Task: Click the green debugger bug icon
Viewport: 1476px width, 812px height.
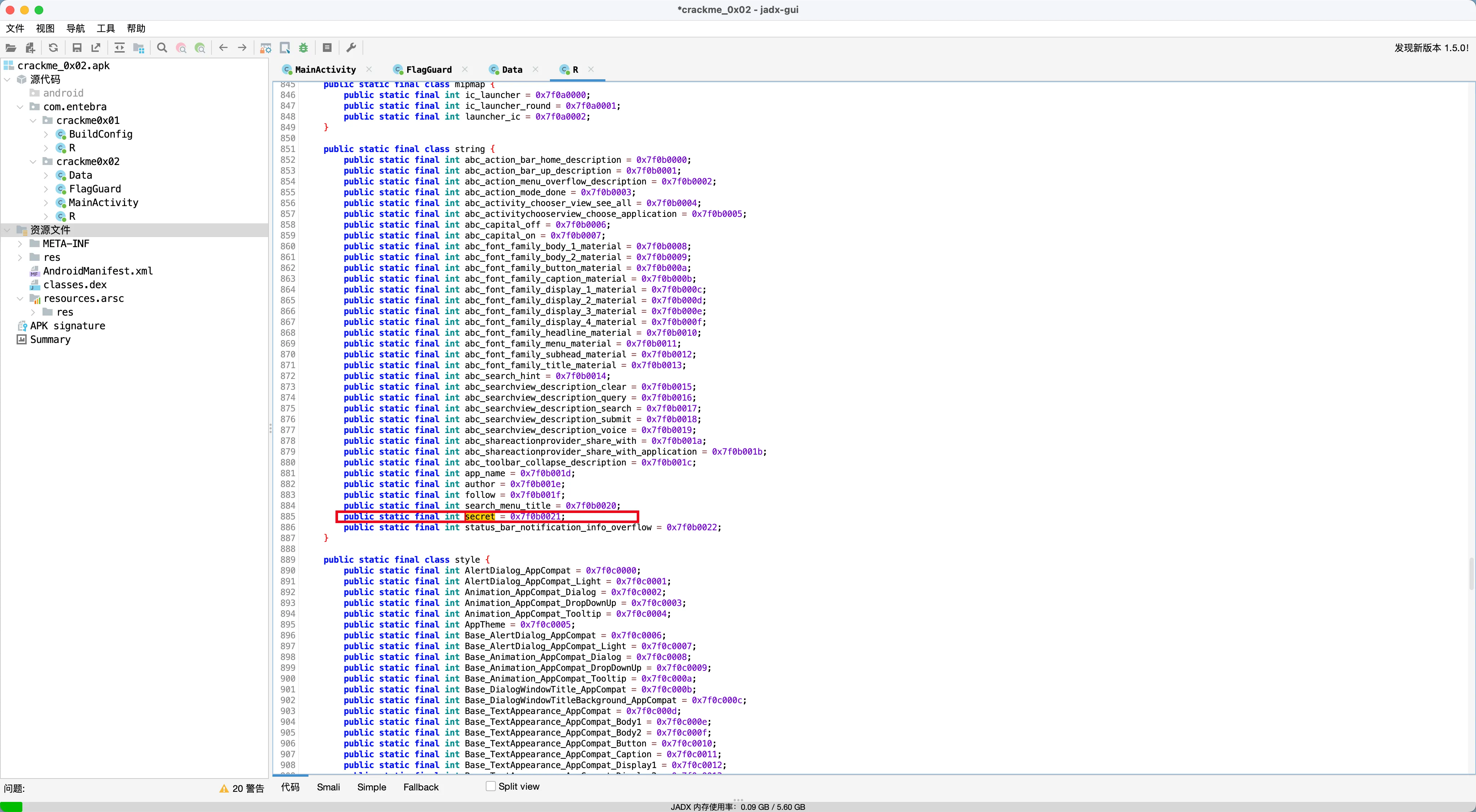Action: pyautogui.click(x=304, y=48)
